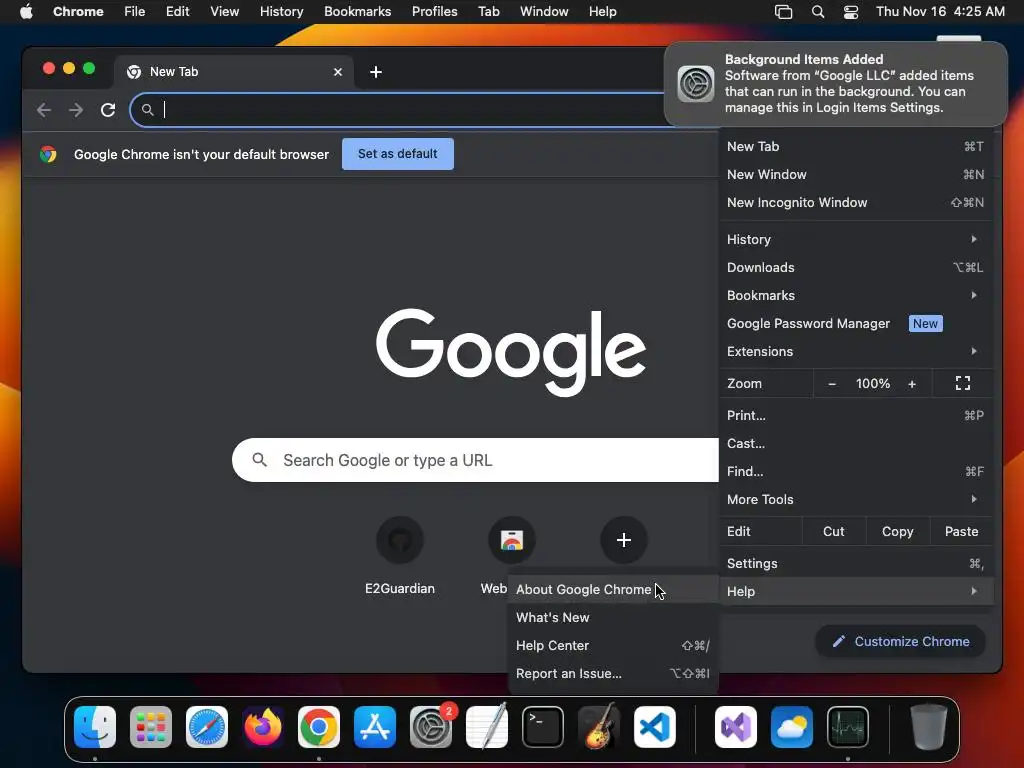Close the New Tab tab
Screen dimensions: 1024x768
pos(338,72)
